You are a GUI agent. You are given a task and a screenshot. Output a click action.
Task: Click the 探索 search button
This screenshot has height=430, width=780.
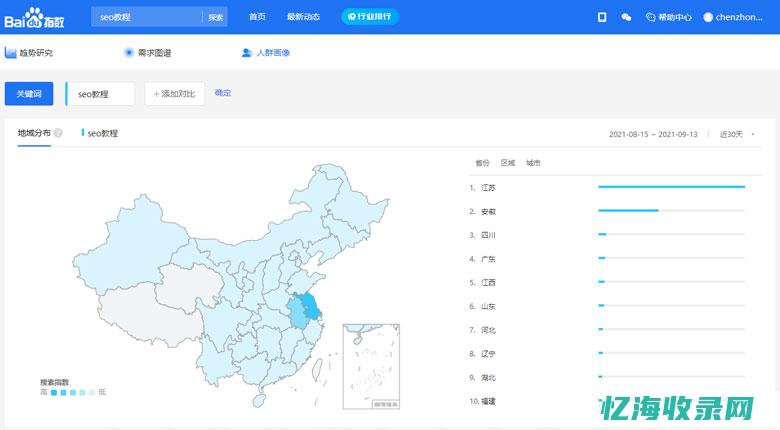click(x=215, y=17)
